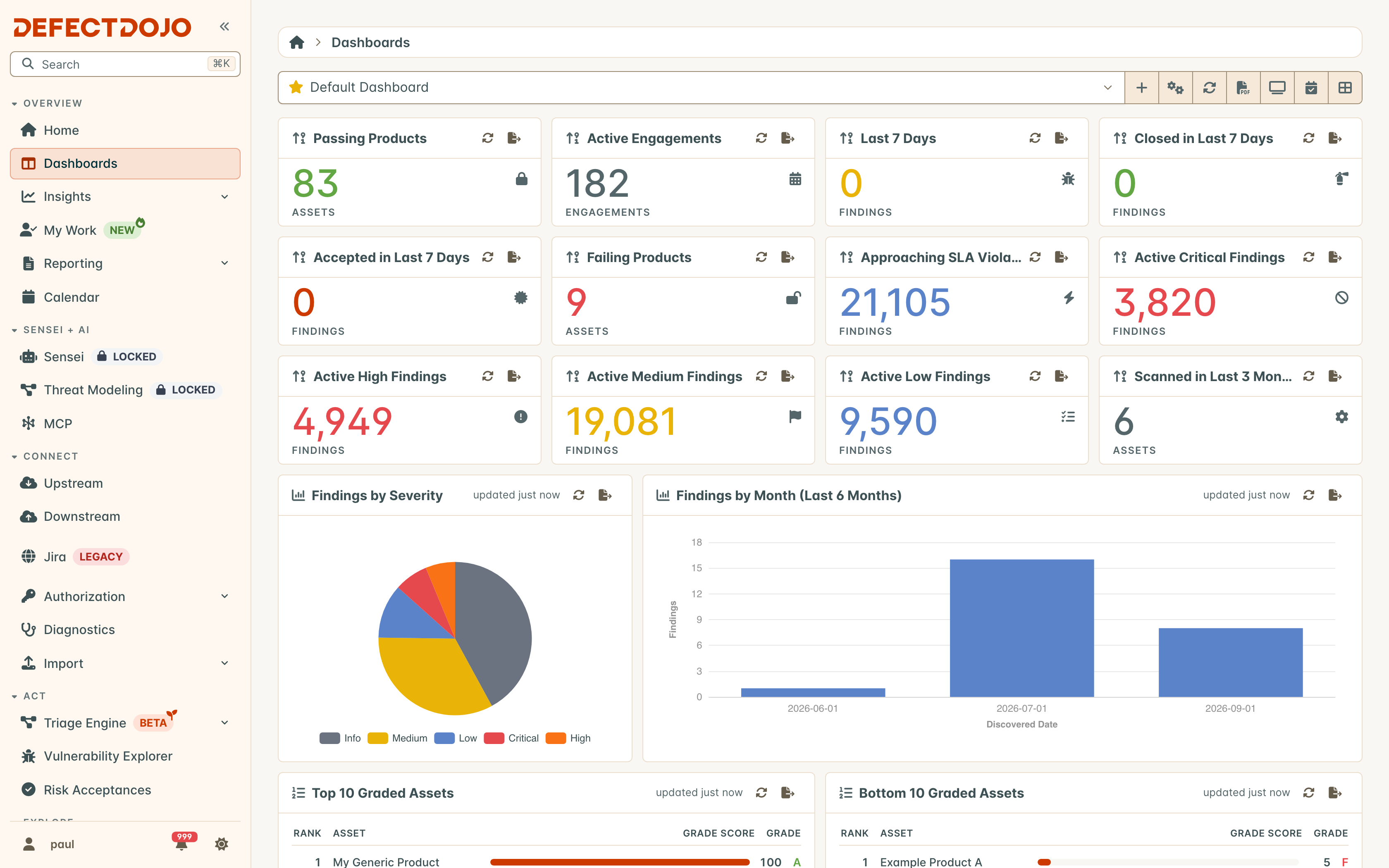Open the Default Dashboard selector dropdown
The height and width of the screenshot is (868, 1389).
point(701,87)
